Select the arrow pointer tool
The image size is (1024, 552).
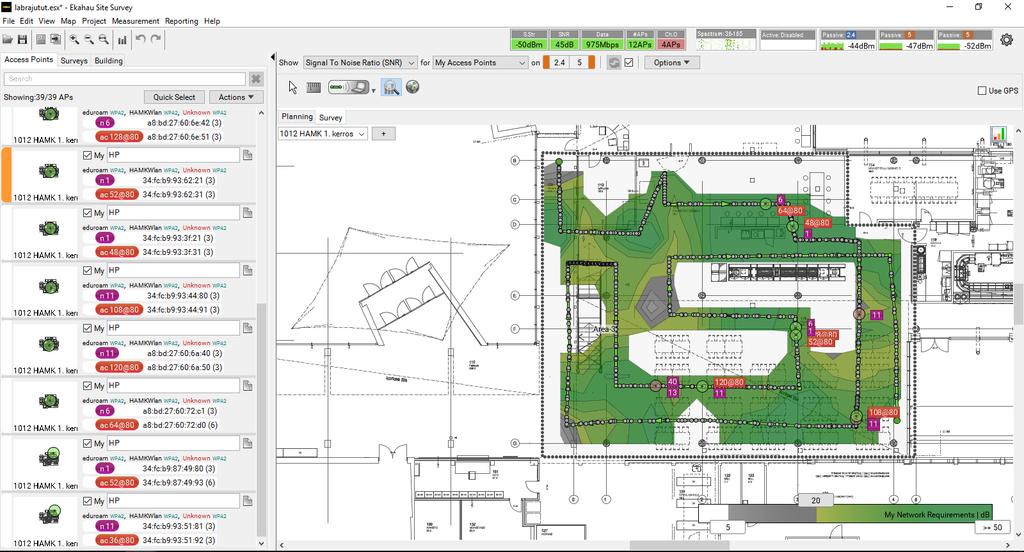coord(293,88)
